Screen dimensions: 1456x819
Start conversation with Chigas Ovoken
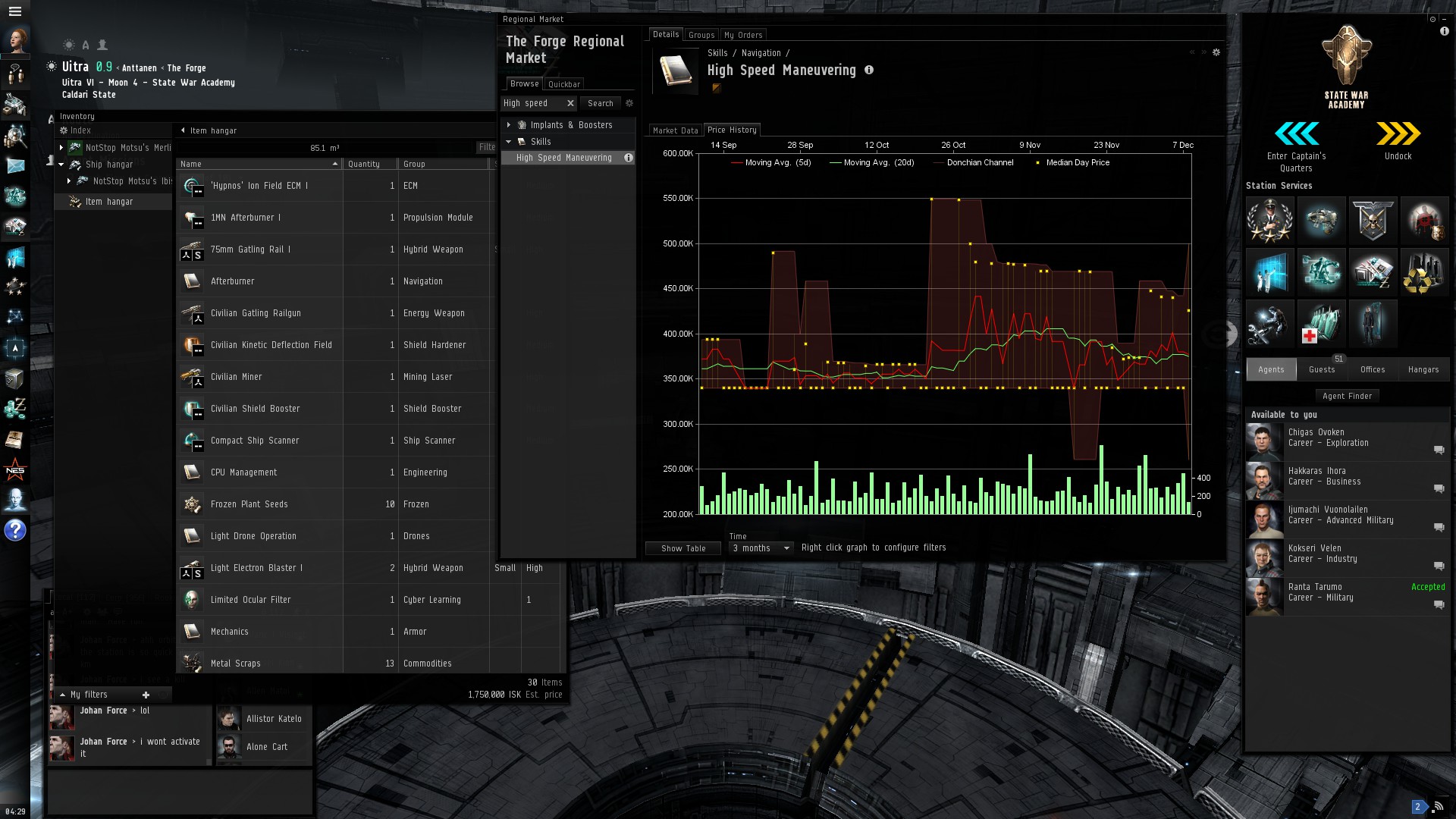(1439, 450)
